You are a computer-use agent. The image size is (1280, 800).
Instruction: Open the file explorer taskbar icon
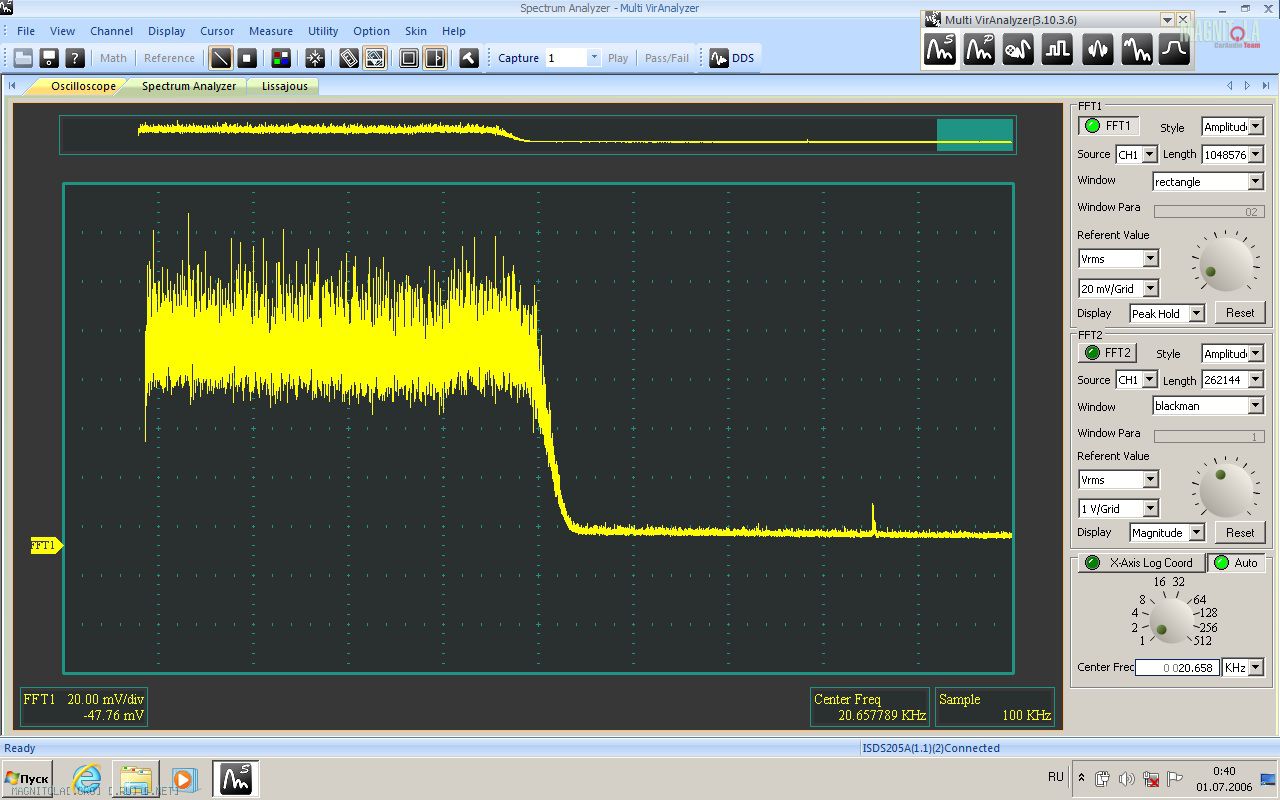click(x=136, y=778)
